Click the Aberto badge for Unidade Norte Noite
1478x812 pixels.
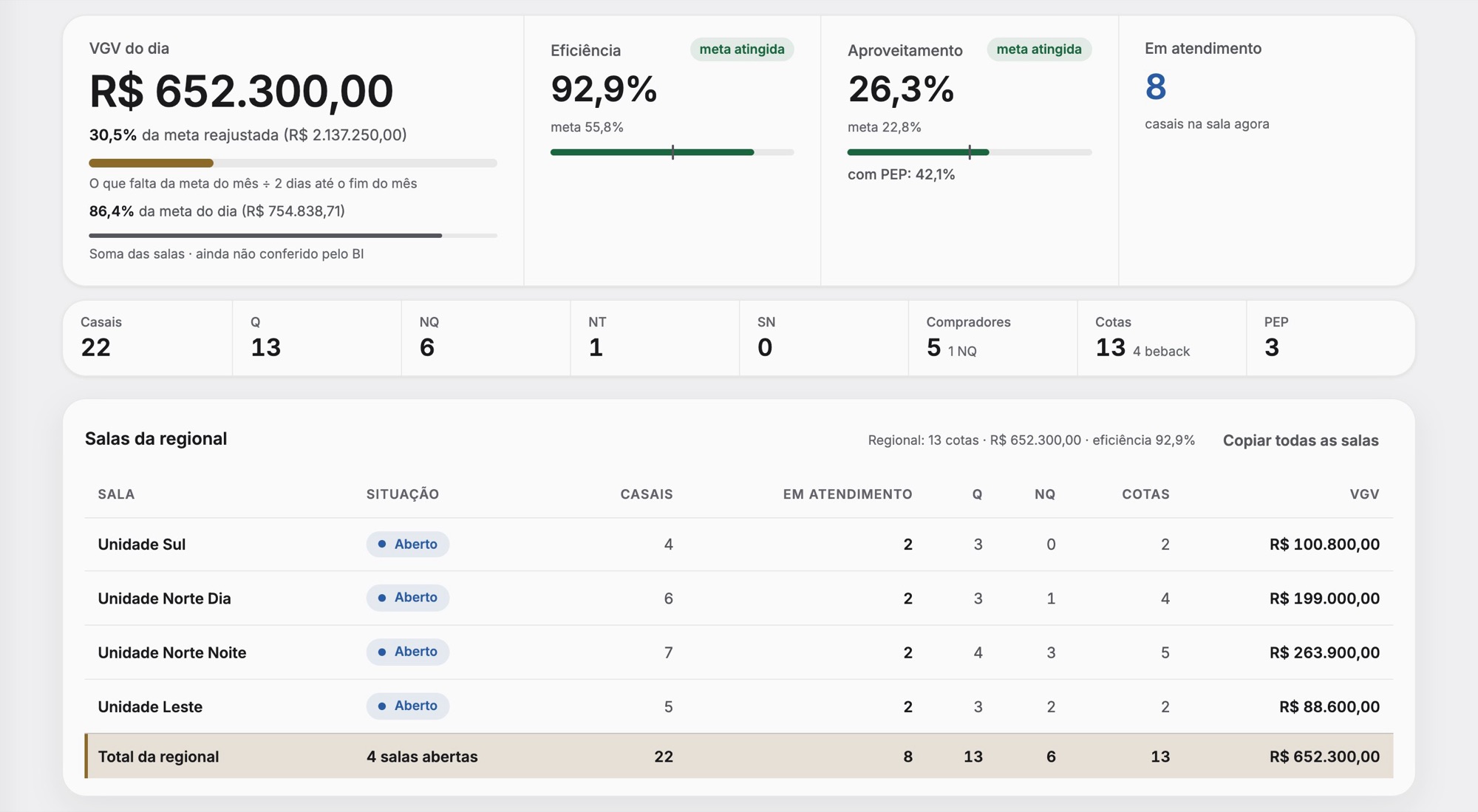pos(408,652)
